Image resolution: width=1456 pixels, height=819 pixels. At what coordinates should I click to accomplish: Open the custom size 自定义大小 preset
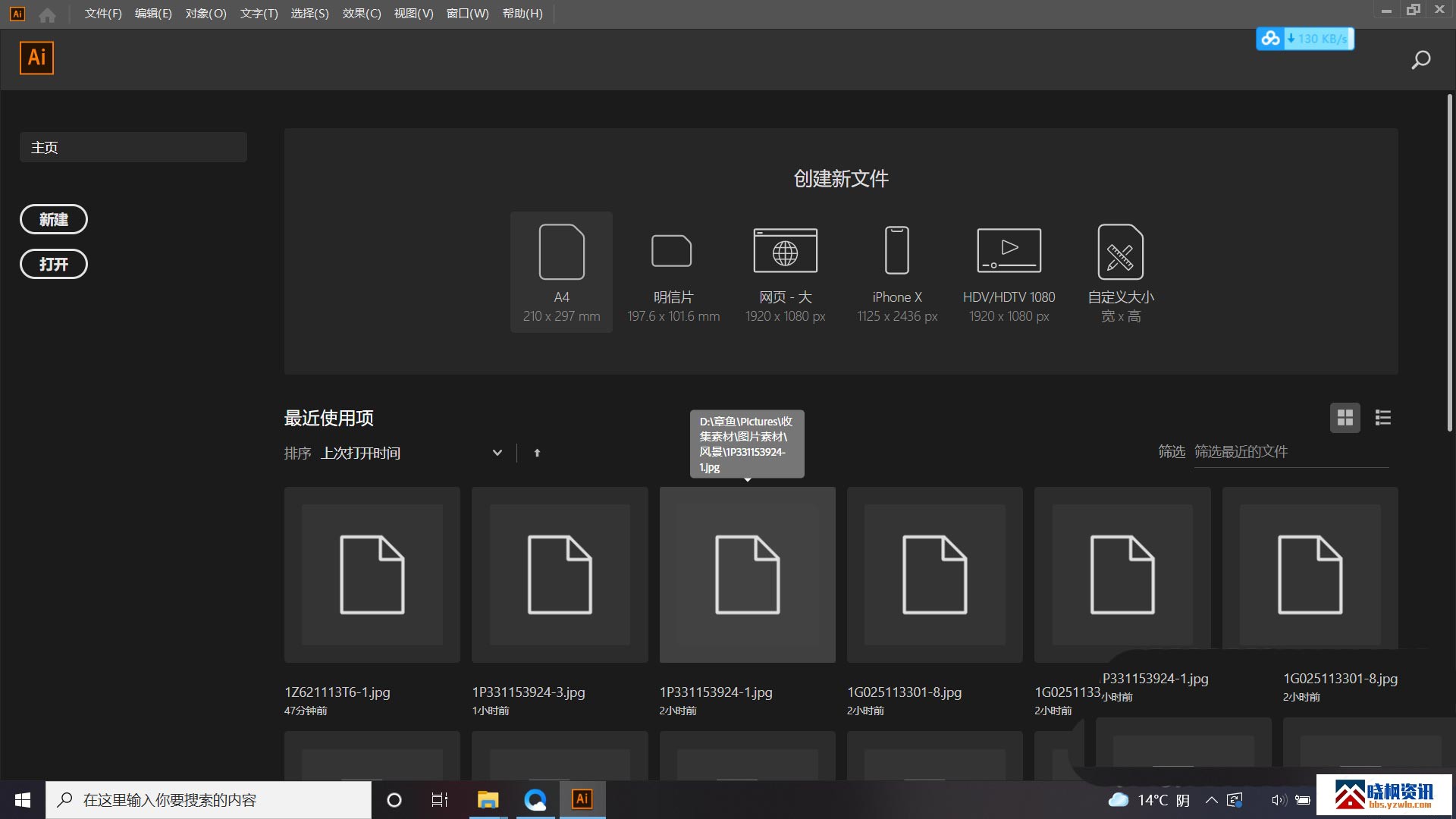pos(1120,252)
